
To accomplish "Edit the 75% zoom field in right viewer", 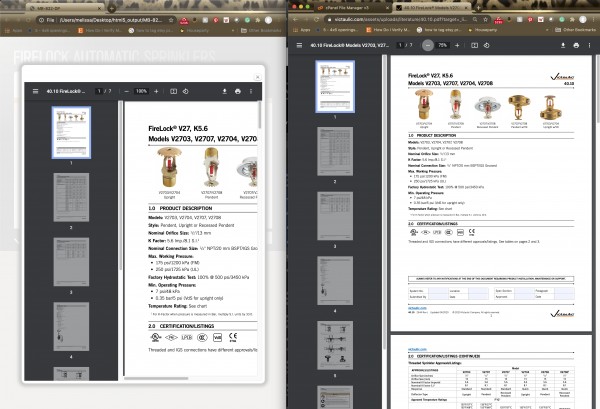I will [x=443, y=45].
